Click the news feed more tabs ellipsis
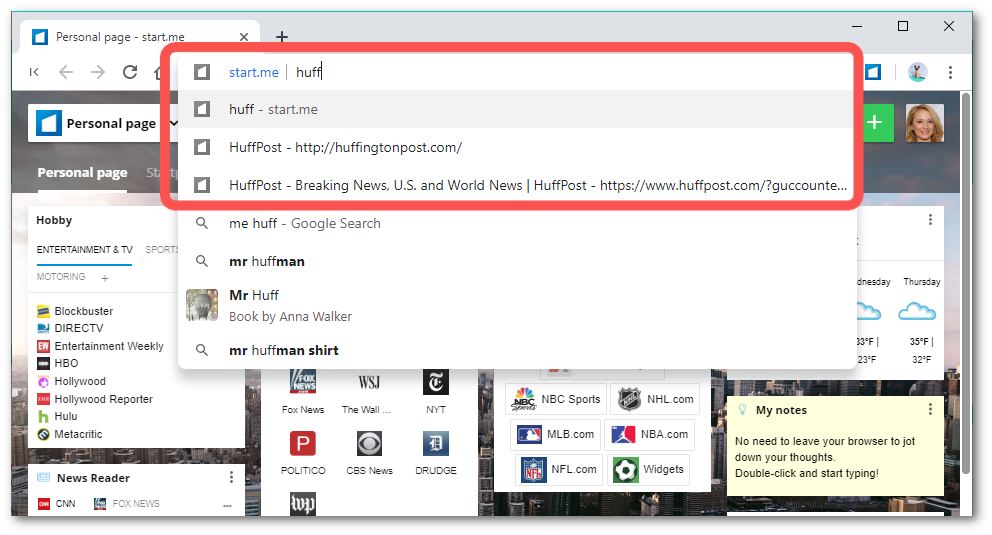 [227, 505]
